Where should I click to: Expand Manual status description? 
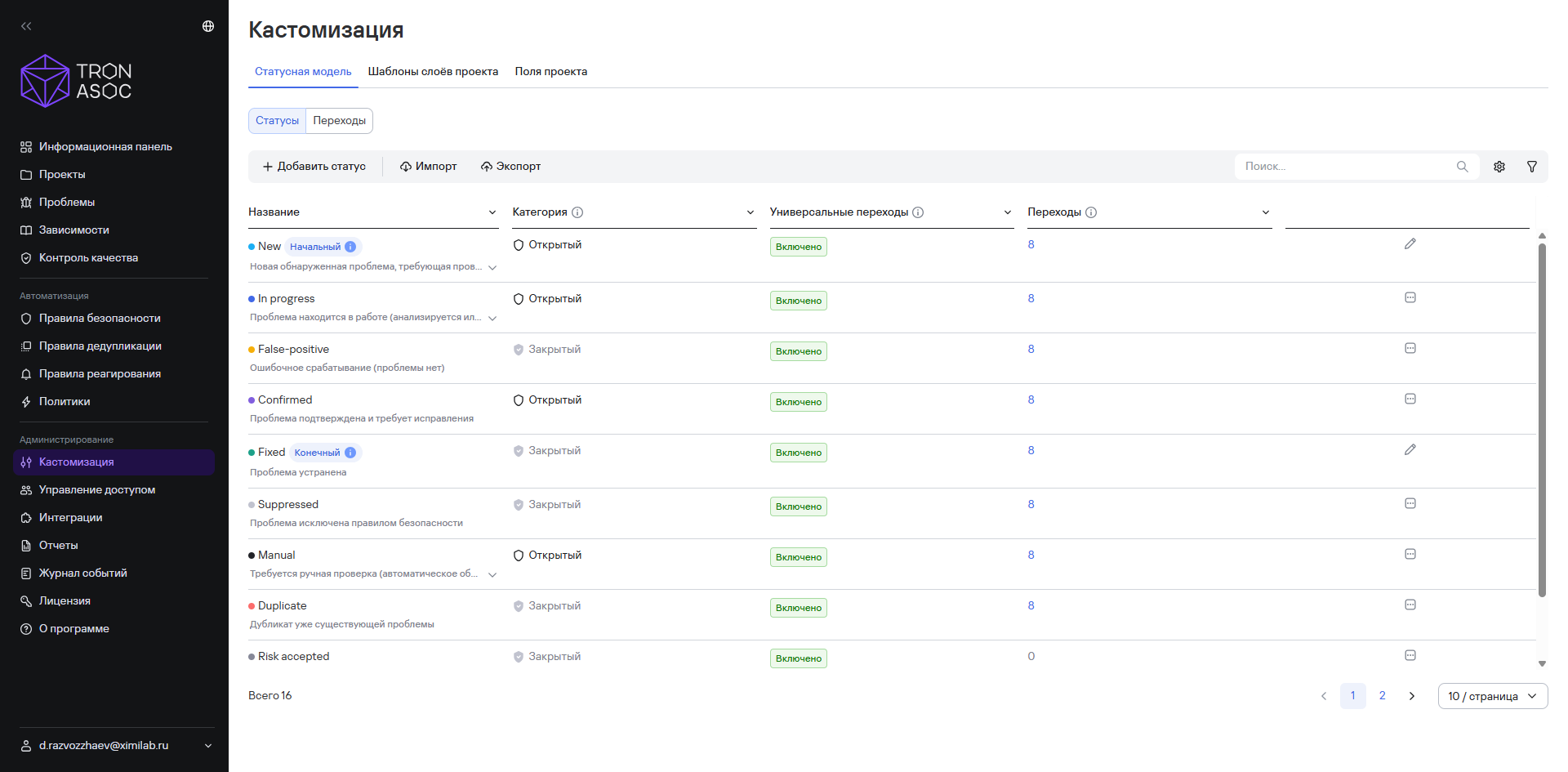(x=492, y=575)
